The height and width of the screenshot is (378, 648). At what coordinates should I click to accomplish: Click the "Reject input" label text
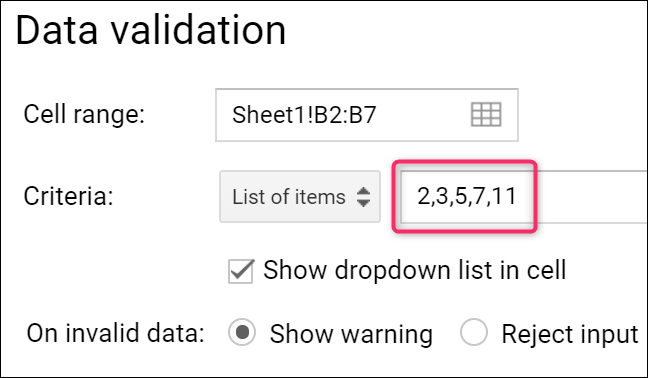570,334
